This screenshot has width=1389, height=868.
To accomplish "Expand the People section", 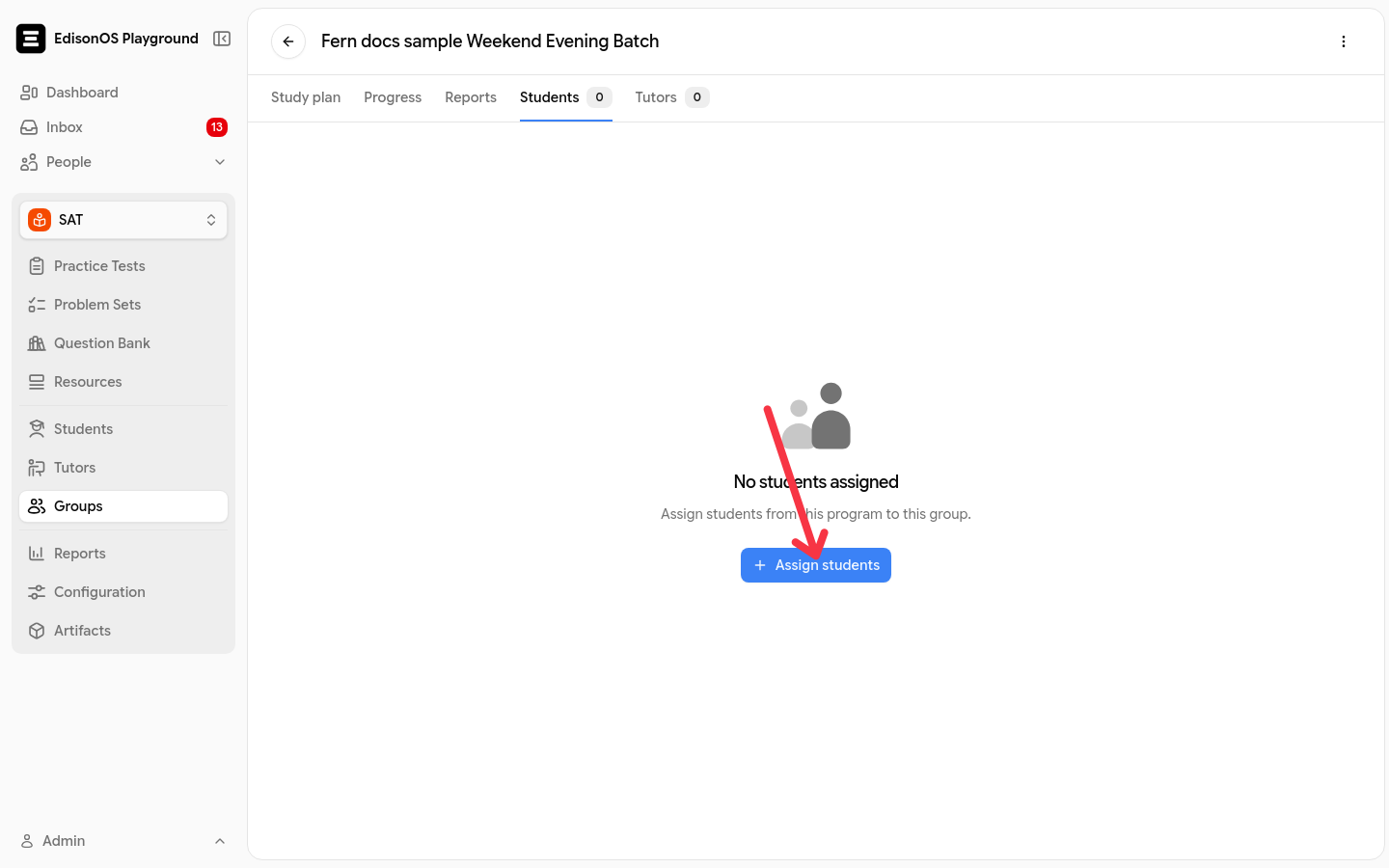I will click(x=123, y=162).
